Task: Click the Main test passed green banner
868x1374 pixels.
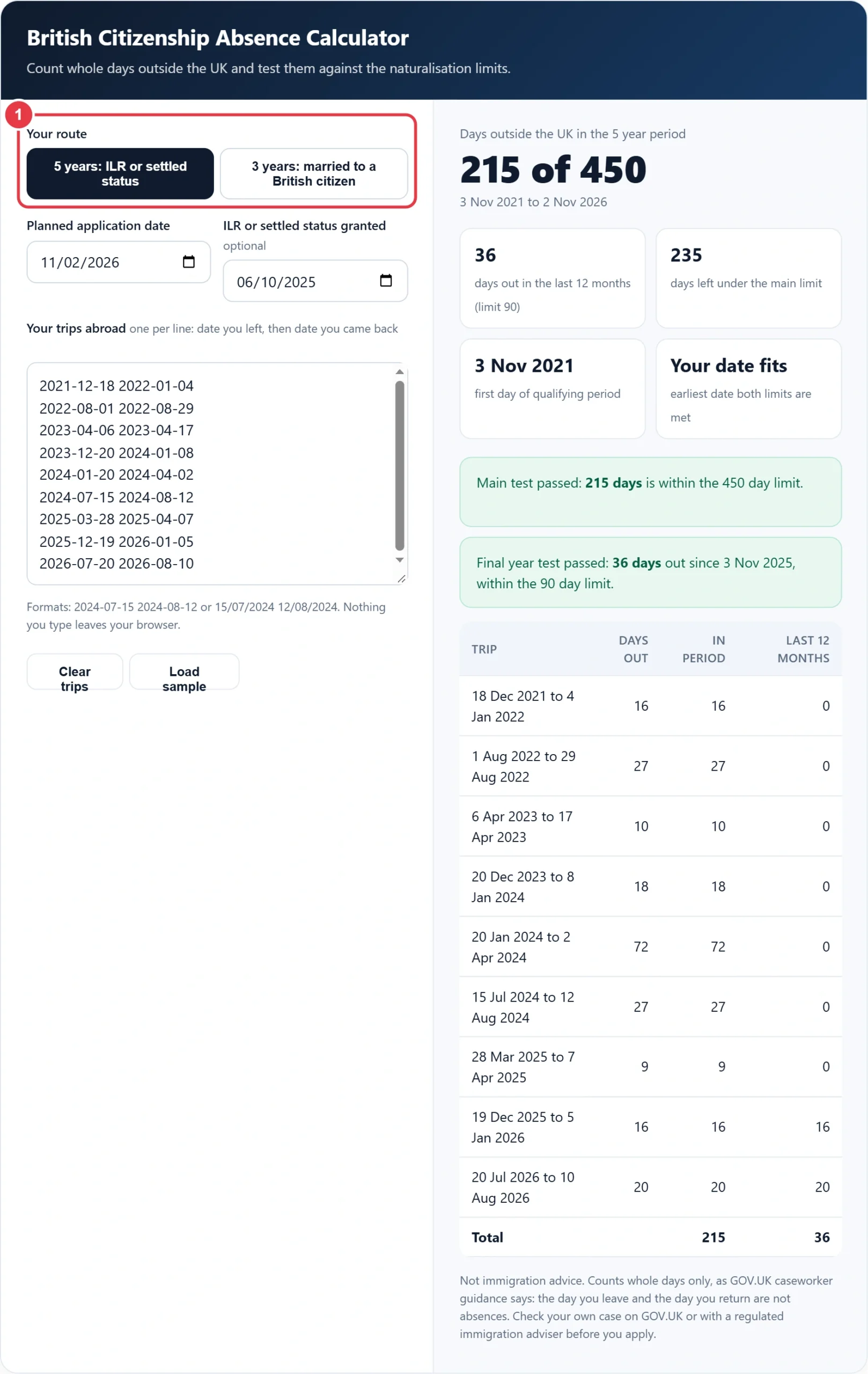Action: coord(651,492)
